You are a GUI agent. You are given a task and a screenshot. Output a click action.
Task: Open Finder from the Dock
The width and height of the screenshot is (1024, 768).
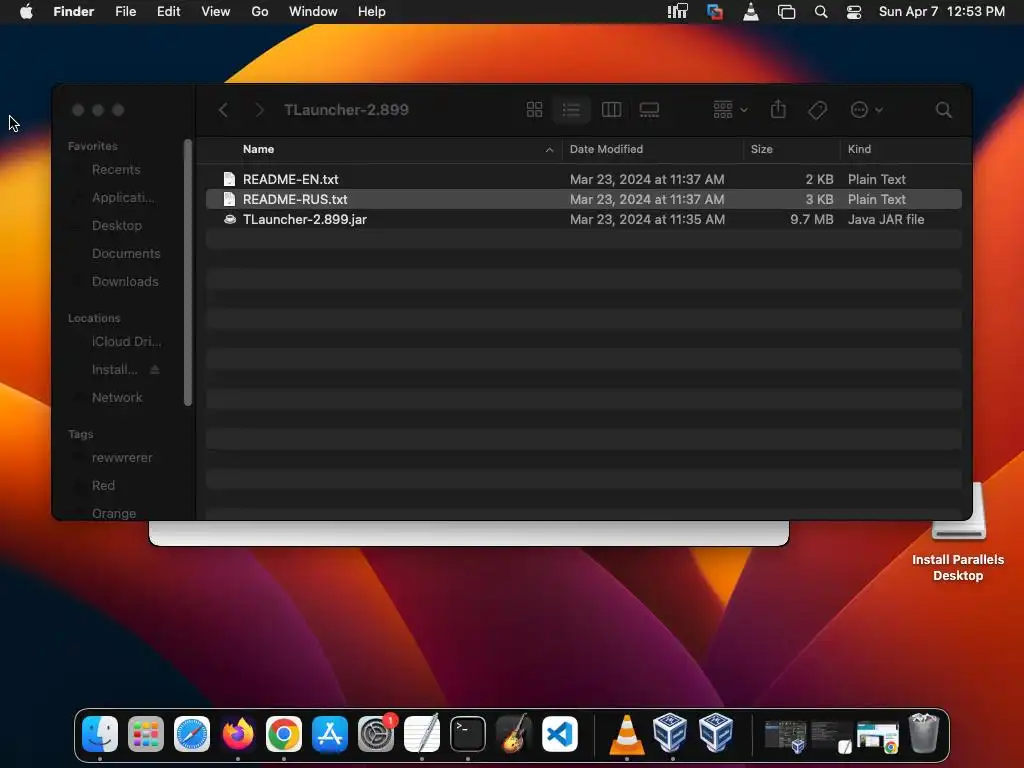100,734
